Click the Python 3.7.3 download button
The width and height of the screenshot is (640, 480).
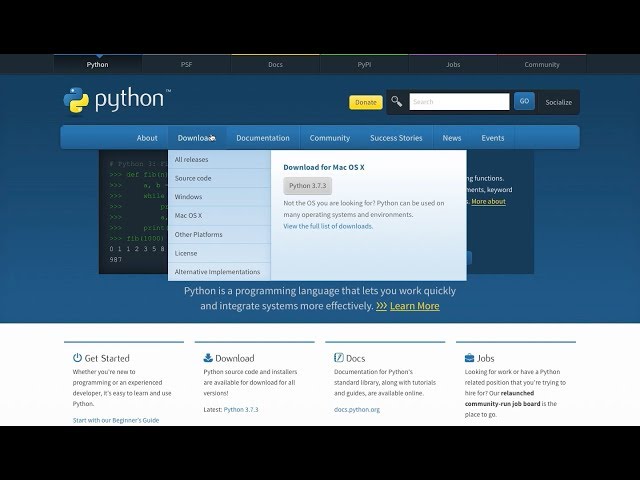[308, 186]
